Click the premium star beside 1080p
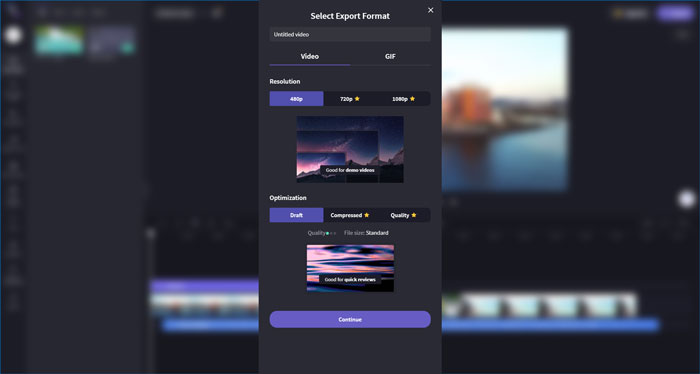This screenshot has height=374, width=700. point(412,99)
